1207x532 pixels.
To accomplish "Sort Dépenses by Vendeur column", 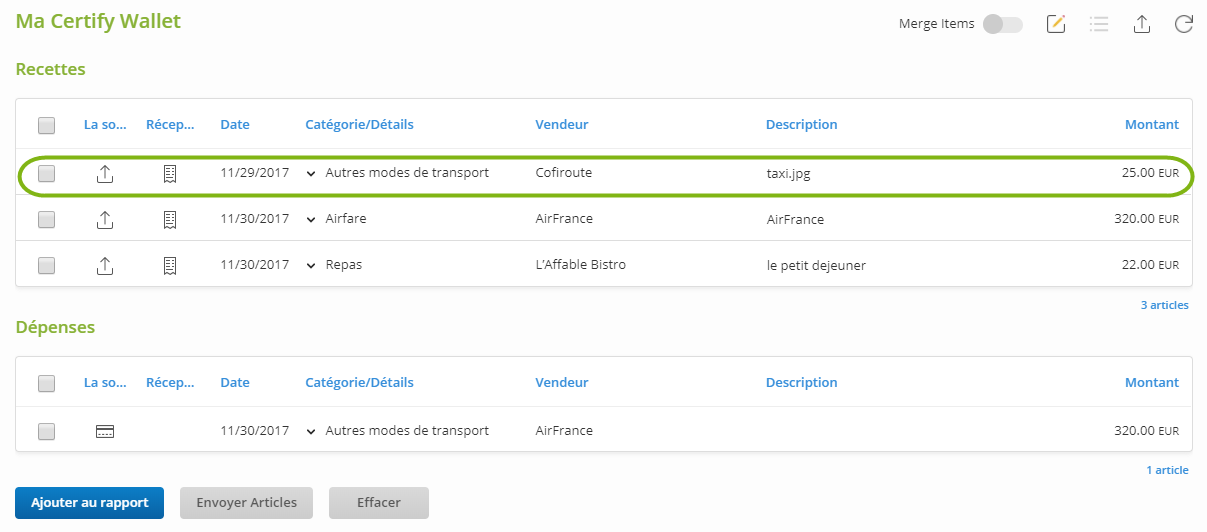I will coord(562,382).
